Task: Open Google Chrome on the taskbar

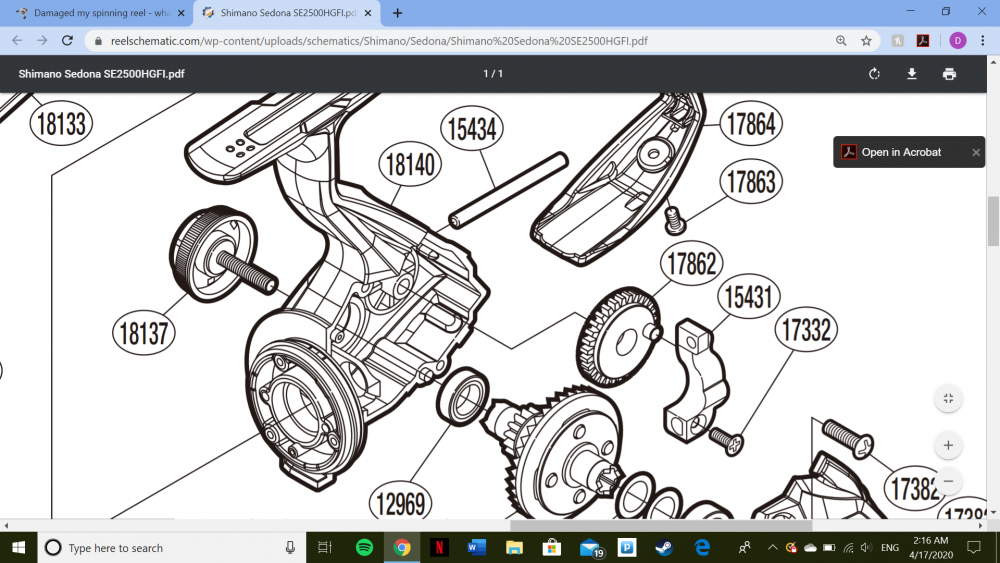Action: [x=402, y=548]
